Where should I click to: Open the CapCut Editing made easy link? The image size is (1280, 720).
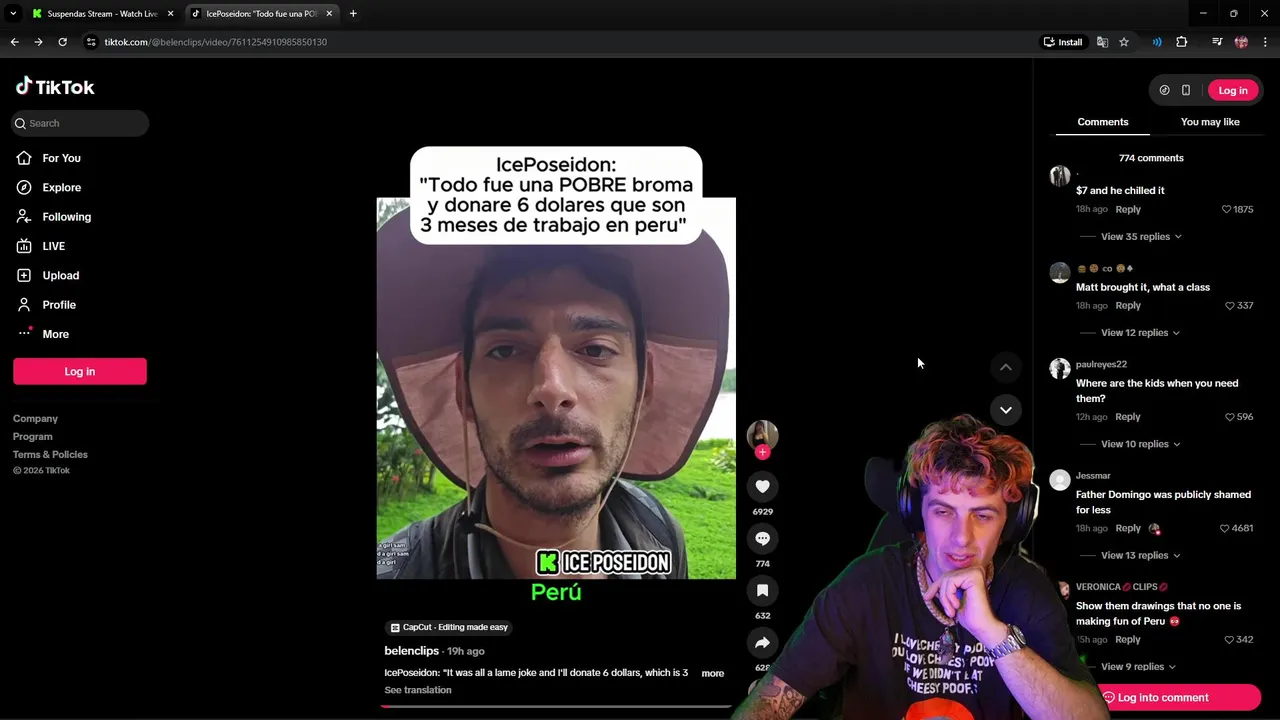pyautogui.click(x=449, y=627)
